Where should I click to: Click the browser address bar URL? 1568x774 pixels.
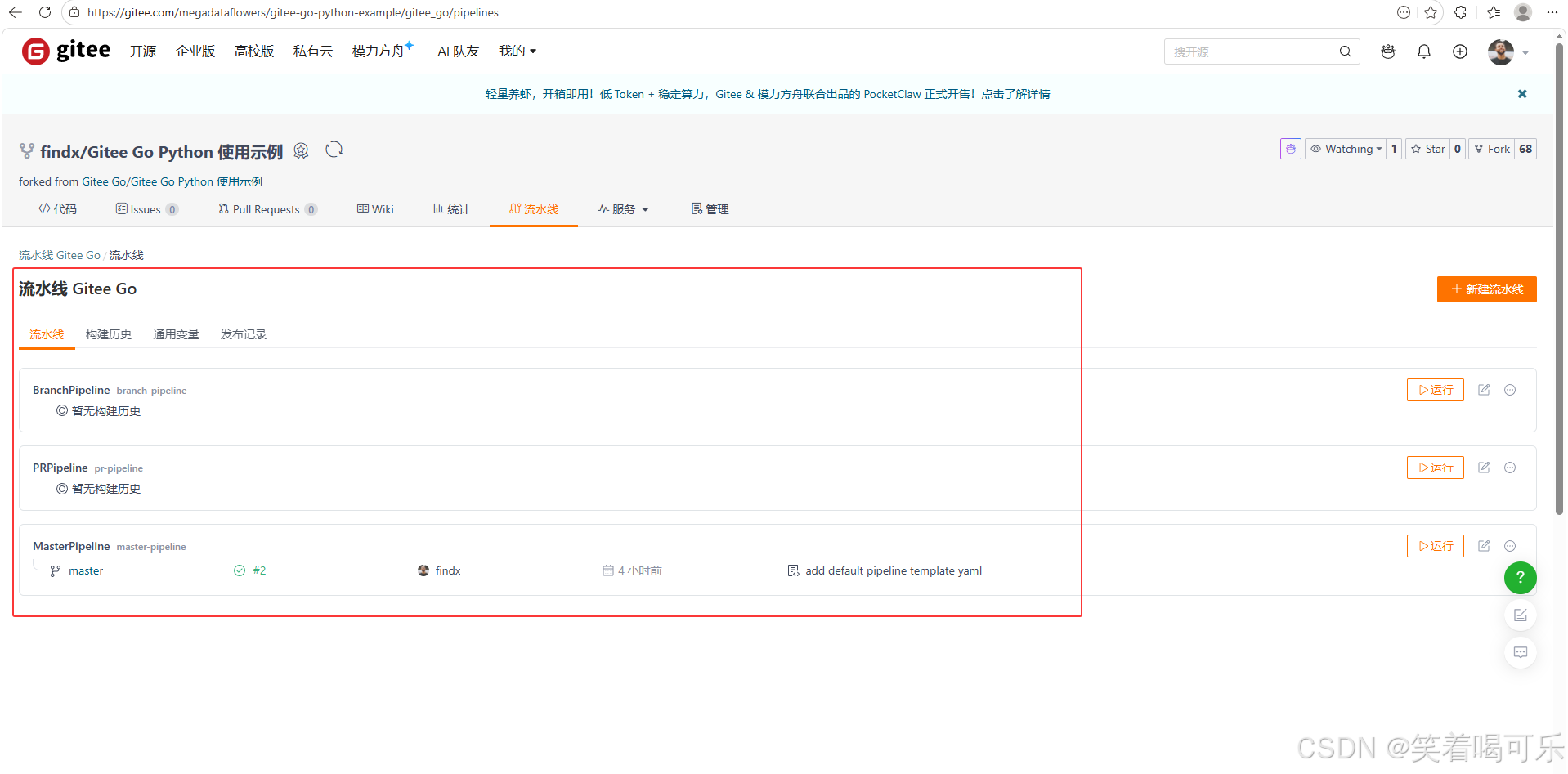[x=293, y=12]
